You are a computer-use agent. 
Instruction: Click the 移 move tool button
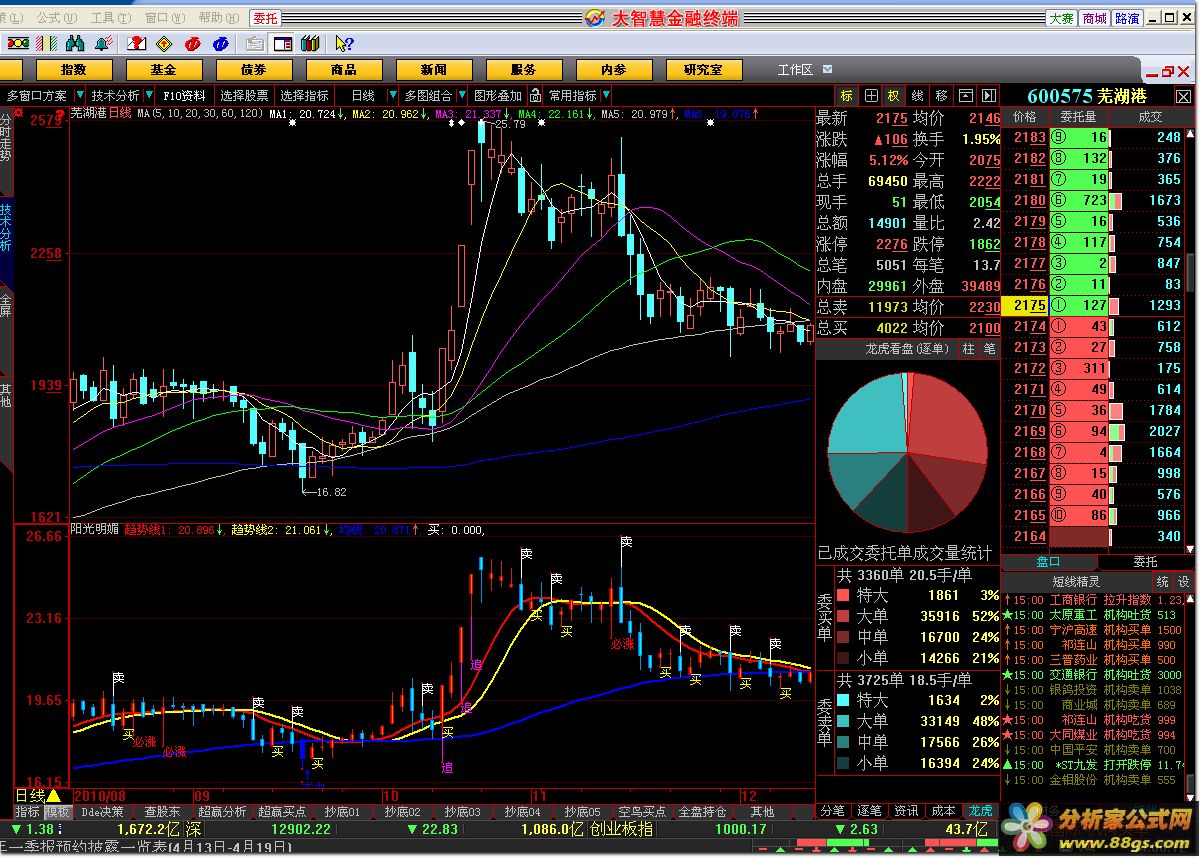[x=941, y=96]
